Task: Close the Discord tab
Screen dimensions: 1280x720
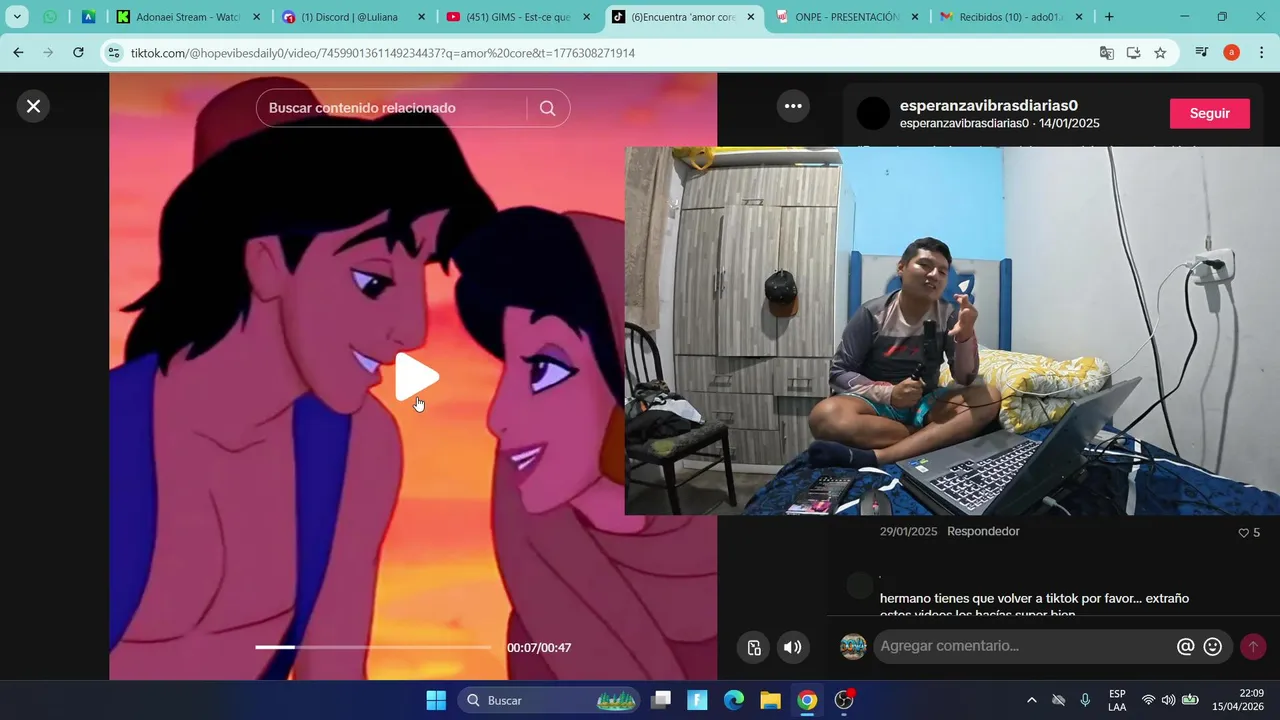Action: [x=421, y=17]
